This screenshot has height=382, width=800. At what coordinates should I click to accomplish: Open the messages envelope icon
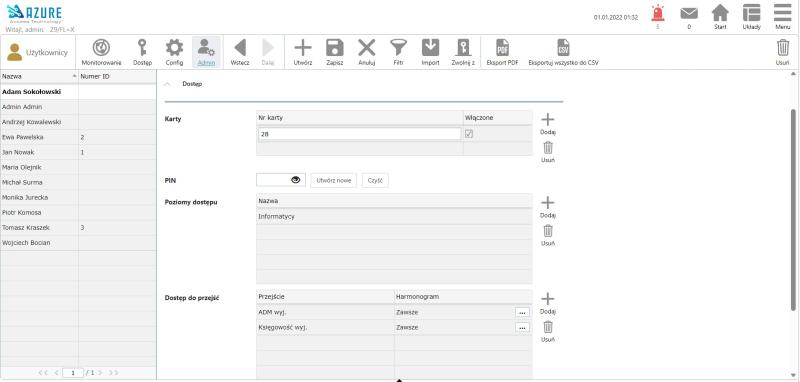pos(689,13)
